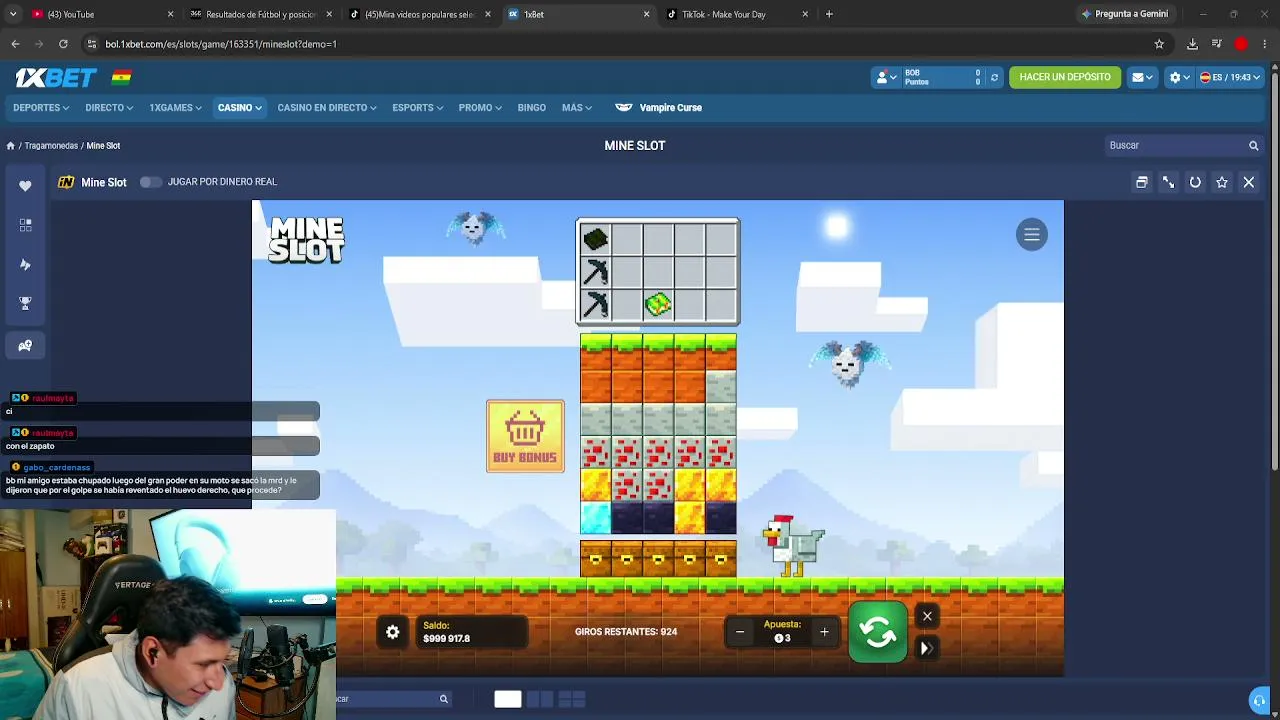This screenshot has width=1280, height=720.
Task: Open the account profile dropdown
Action: pos(887,77)
